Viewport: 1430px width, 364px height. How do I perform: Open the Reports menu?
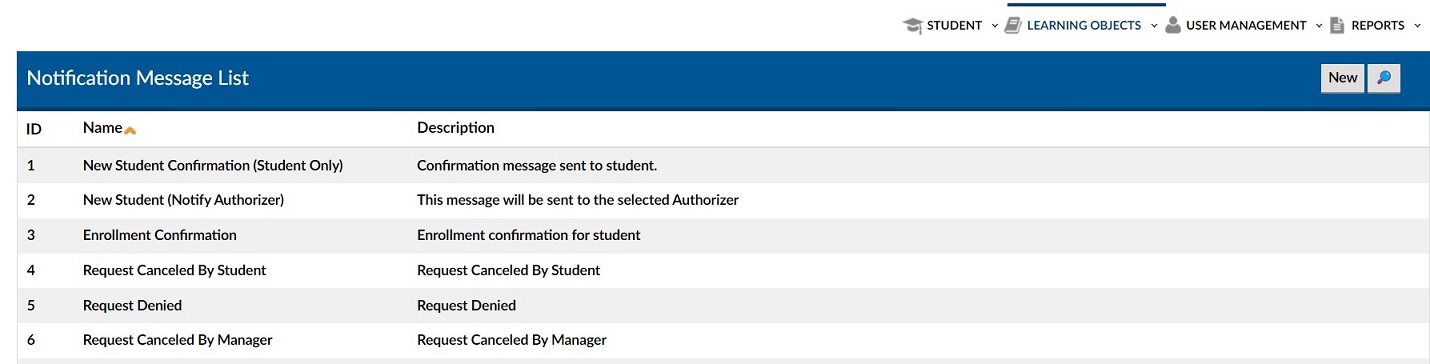1378,26
